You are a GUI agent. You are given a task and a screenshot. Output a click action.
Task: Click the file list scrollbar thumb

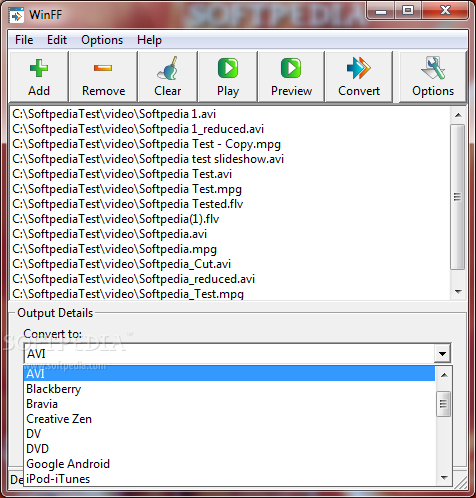tap(458, 197)
